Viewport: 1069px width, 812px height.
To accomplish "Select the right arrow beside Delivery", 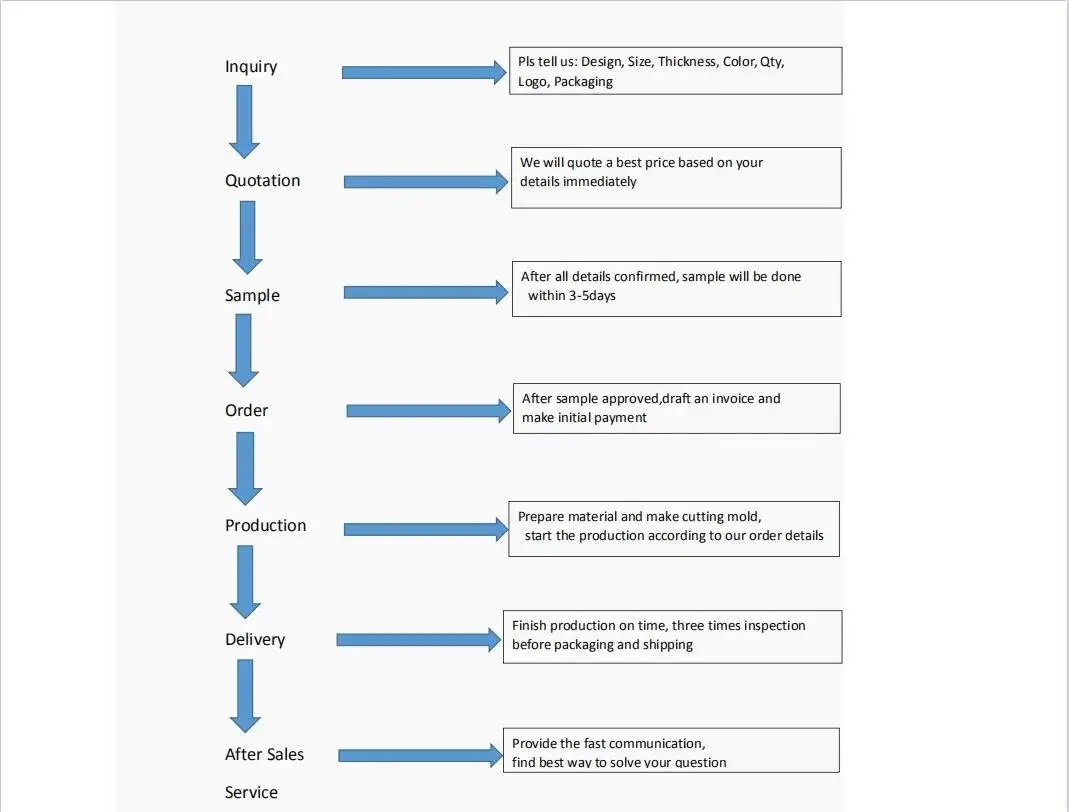I will 419,640.
